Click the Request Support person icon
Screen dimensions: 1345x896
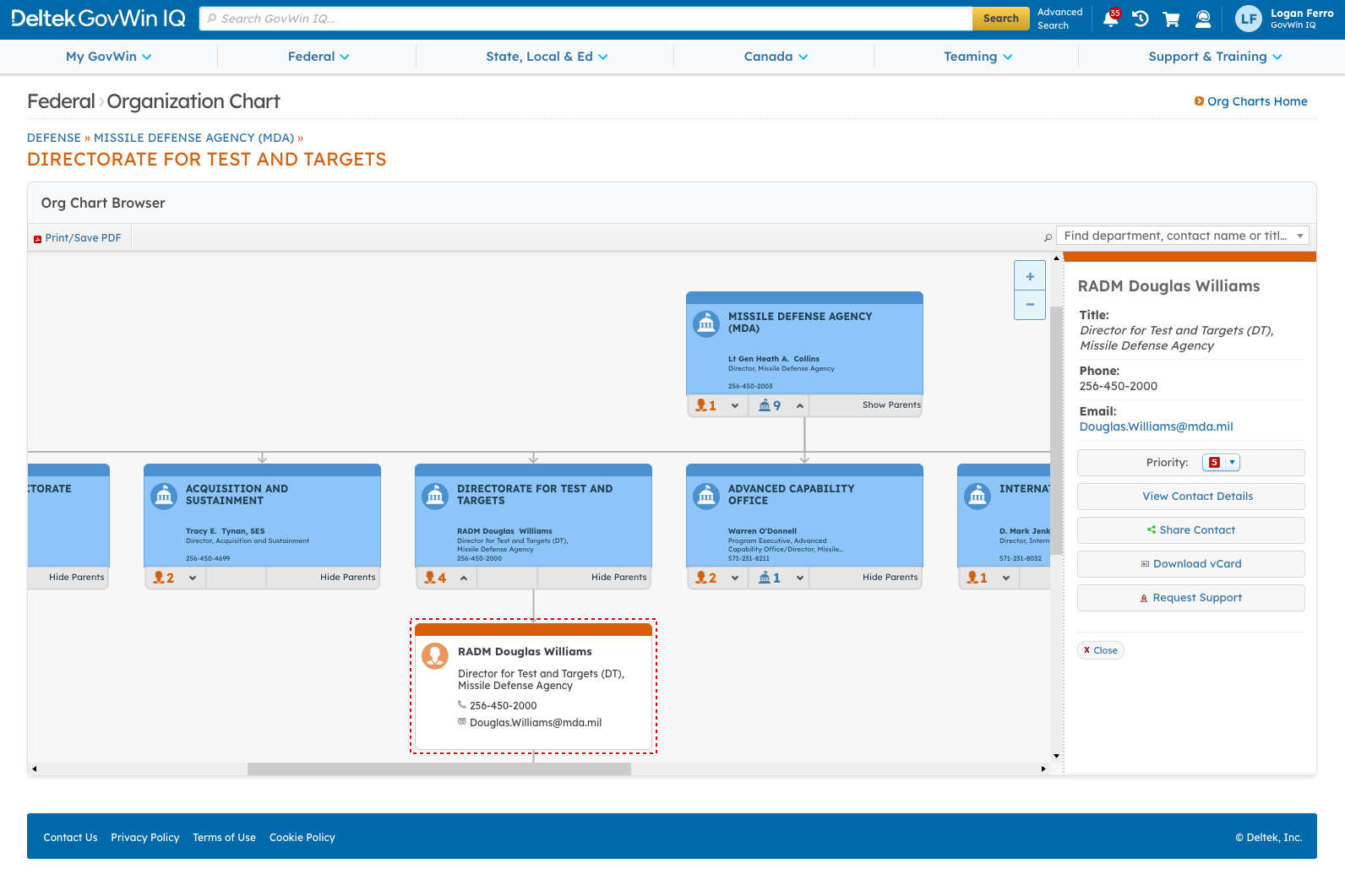pyautogui.click(x=1144, y=598)
